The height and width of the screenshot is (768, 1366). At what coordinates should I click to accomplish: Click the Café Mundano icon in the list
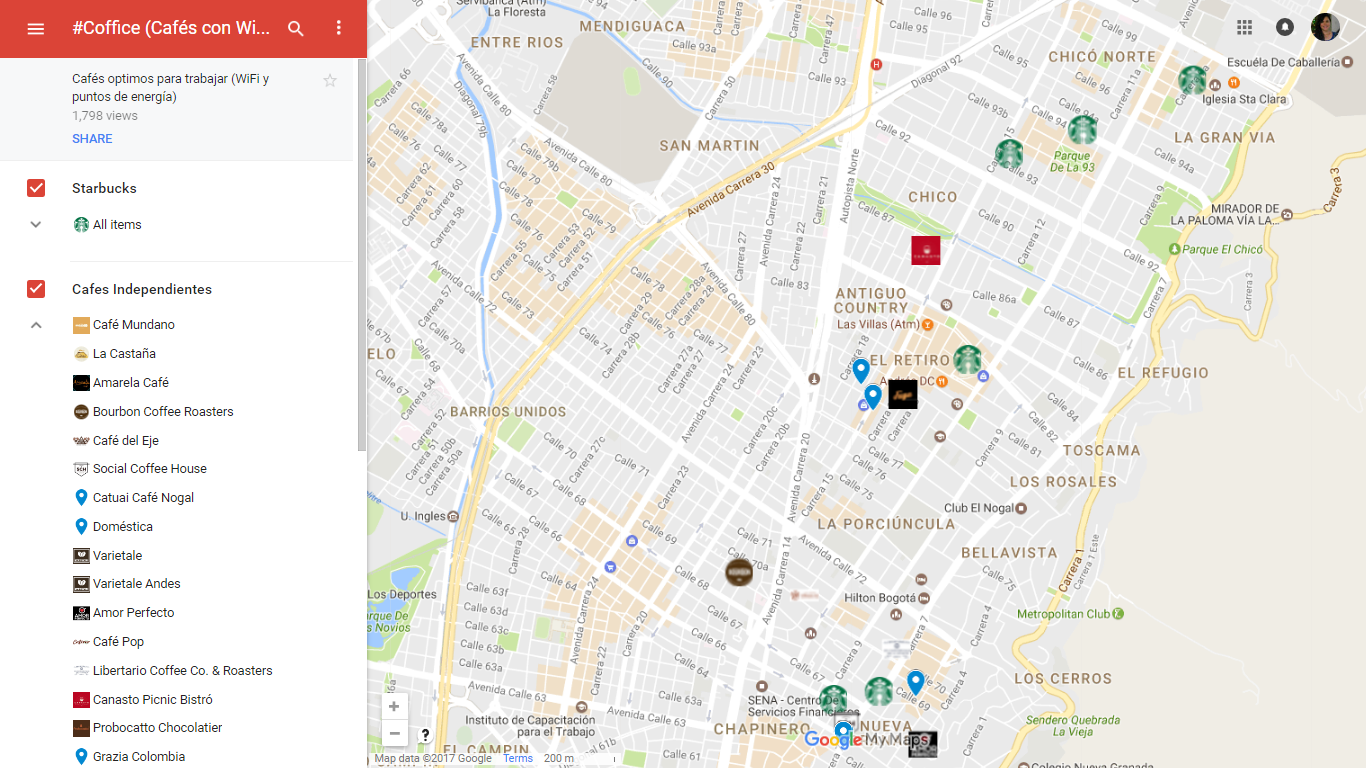81,325
